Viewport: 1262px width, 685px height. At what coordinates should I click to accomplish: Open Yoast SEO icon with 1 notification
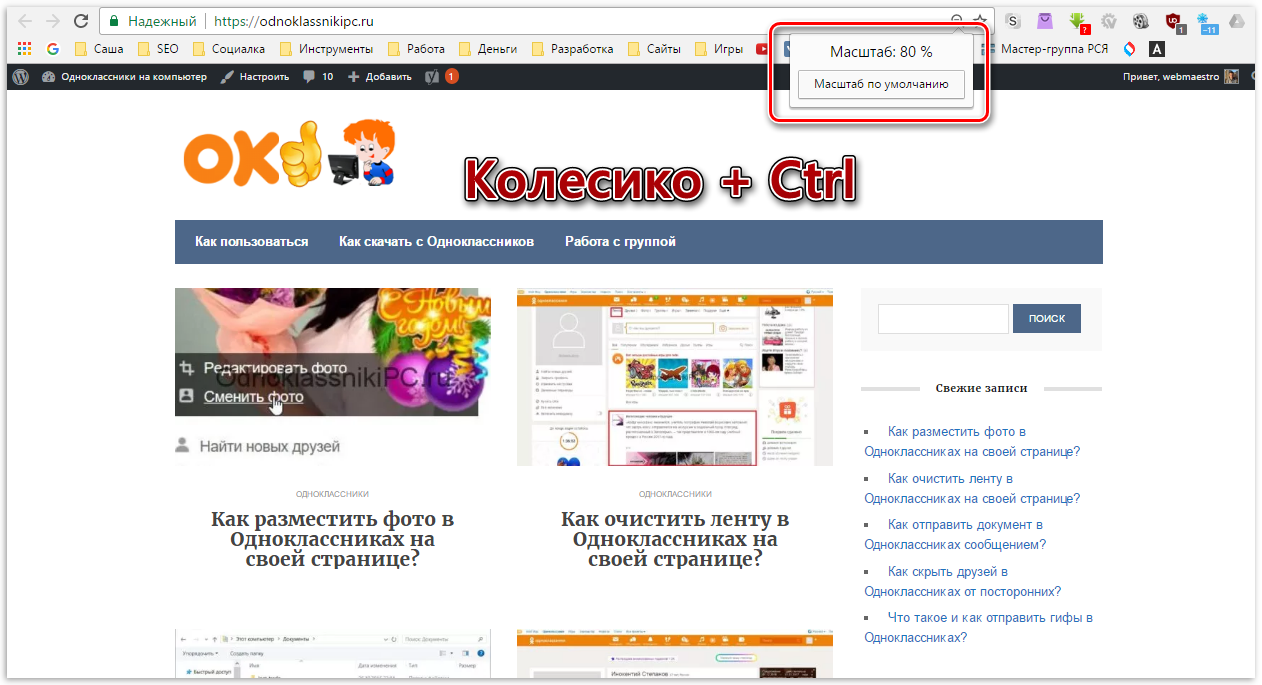point(442,76)
